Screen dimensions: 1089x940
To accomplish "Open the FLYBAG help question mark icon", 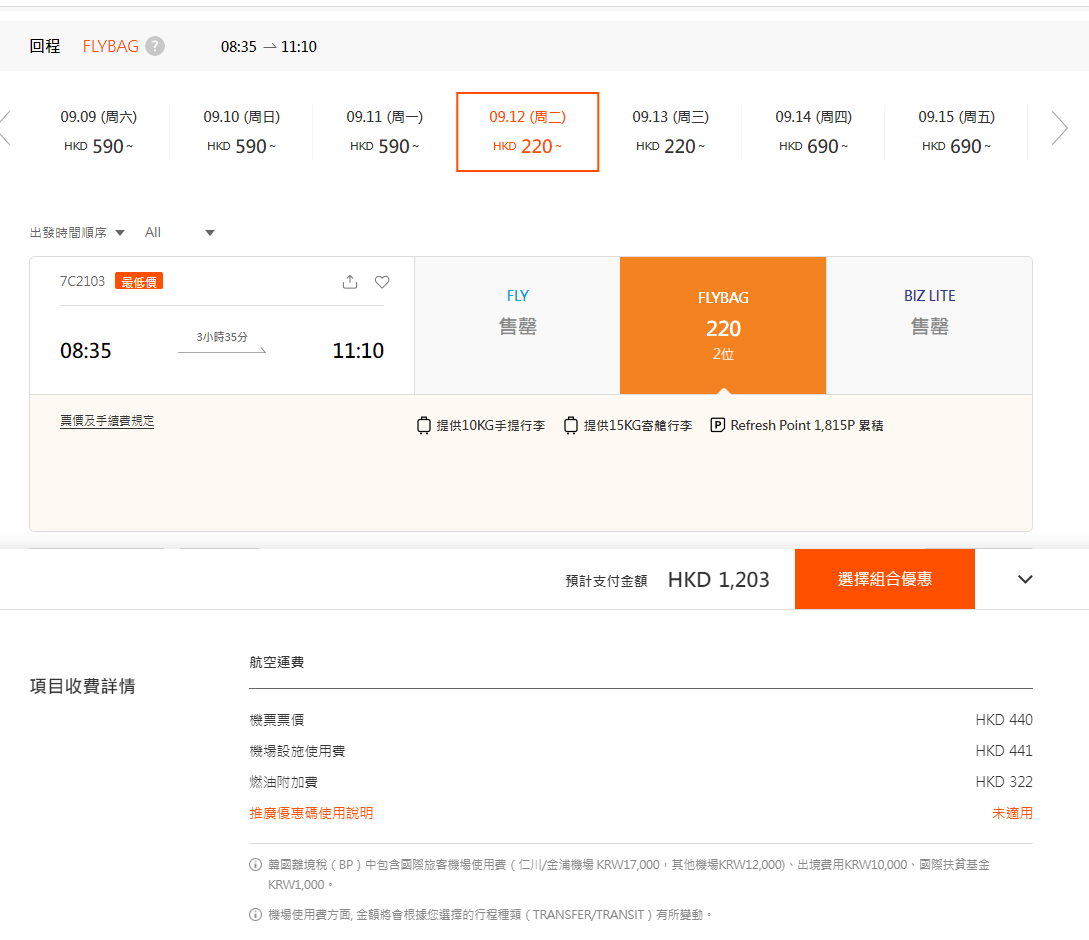I will [157, 46].
